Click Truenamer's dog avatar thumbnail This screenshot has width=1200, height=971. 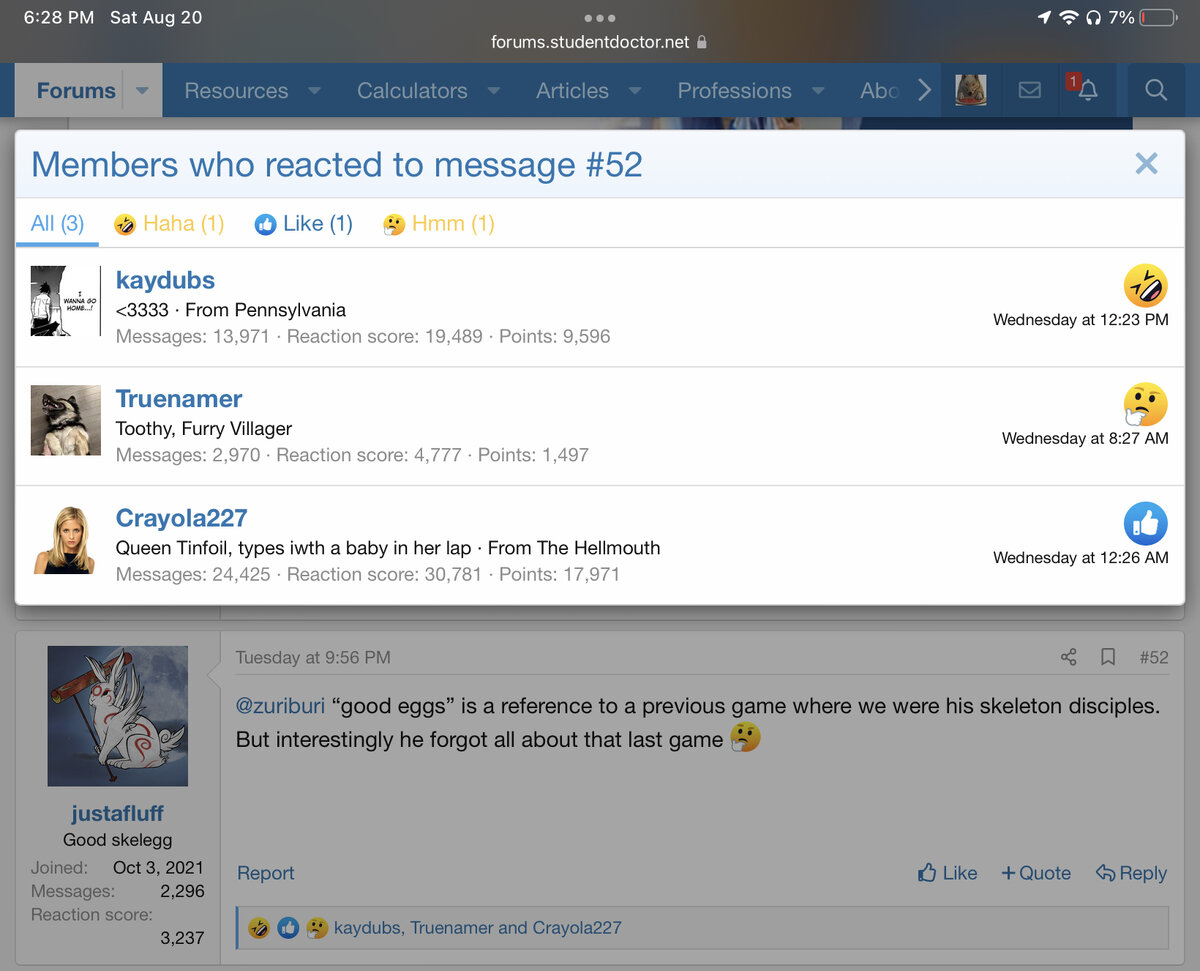coord(66,420)
